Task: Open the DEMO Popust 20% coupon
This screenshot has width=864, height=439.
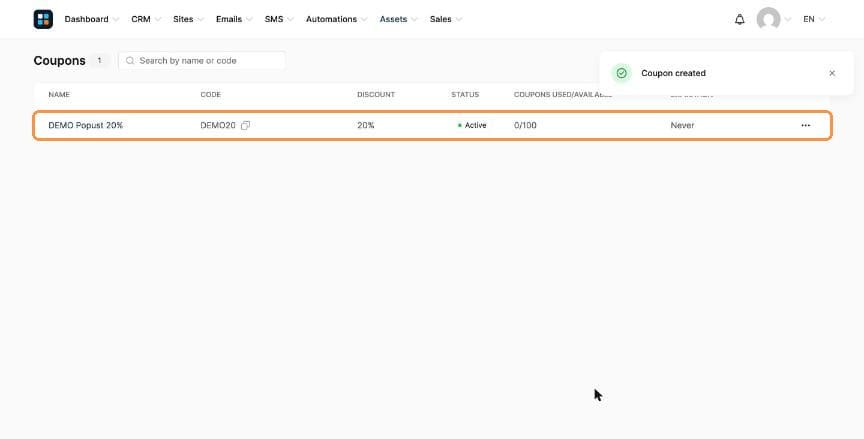Action: click(85, 126)
